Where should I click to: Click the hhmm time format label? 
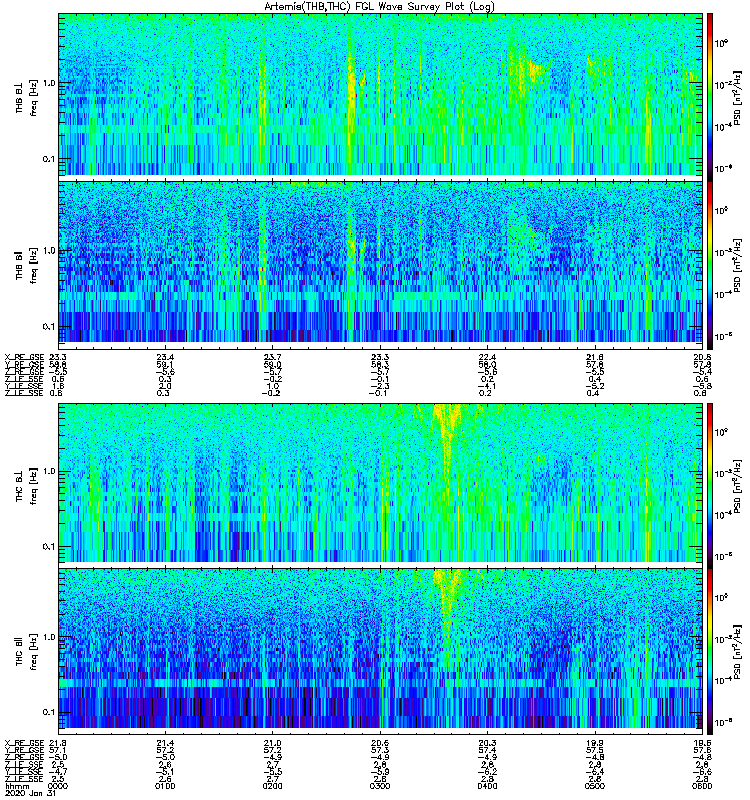(17, 786)
